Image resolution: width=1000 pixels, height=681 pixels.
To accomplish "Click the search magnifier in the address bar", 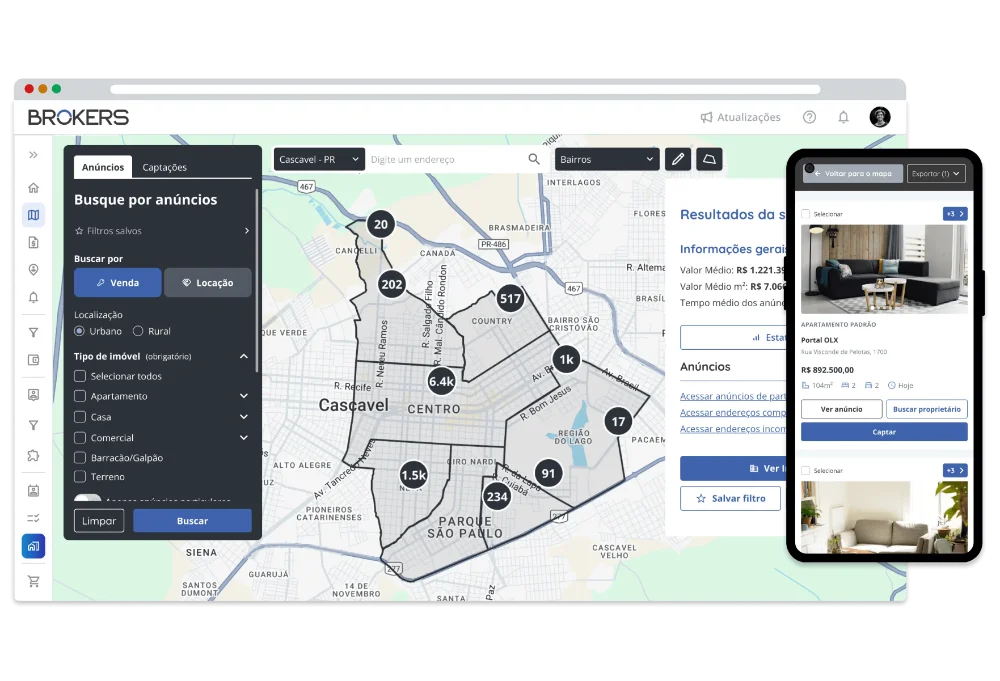I will (x=533, y=159).
